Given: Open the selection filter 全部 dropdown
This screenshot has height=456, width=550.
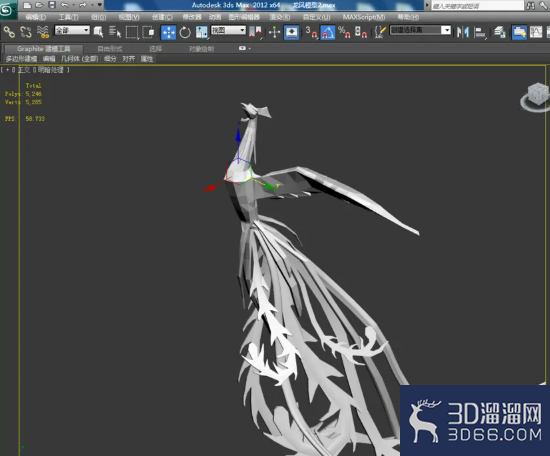Looking at the screenshot, I should tap(72, 31).
